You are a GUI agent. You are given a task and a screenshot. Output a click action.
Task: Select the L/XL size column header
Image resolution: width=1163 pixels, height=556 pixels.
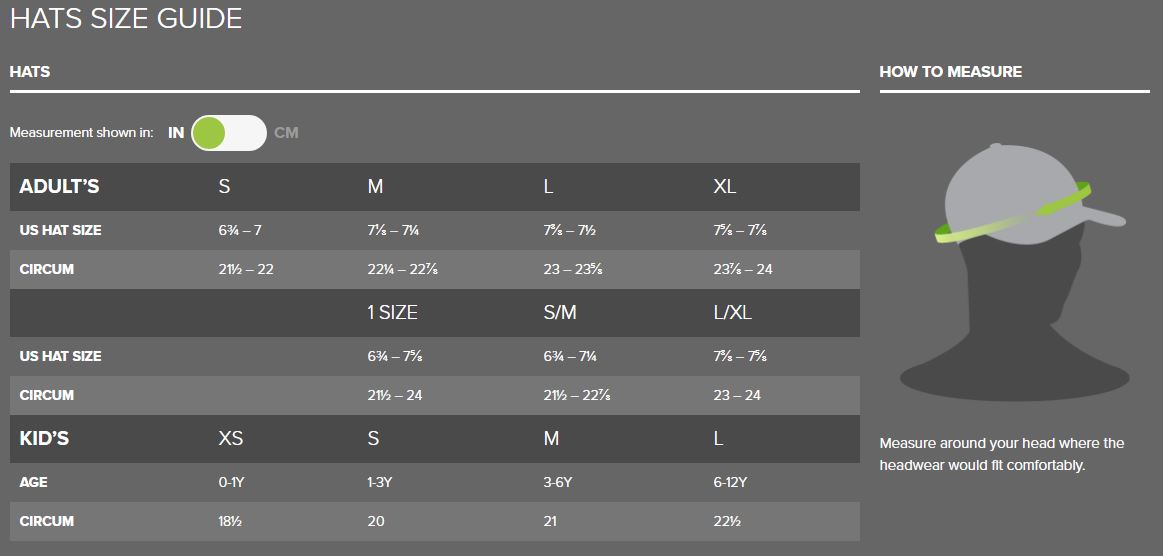pyautogui.click(x=732, y=313)
